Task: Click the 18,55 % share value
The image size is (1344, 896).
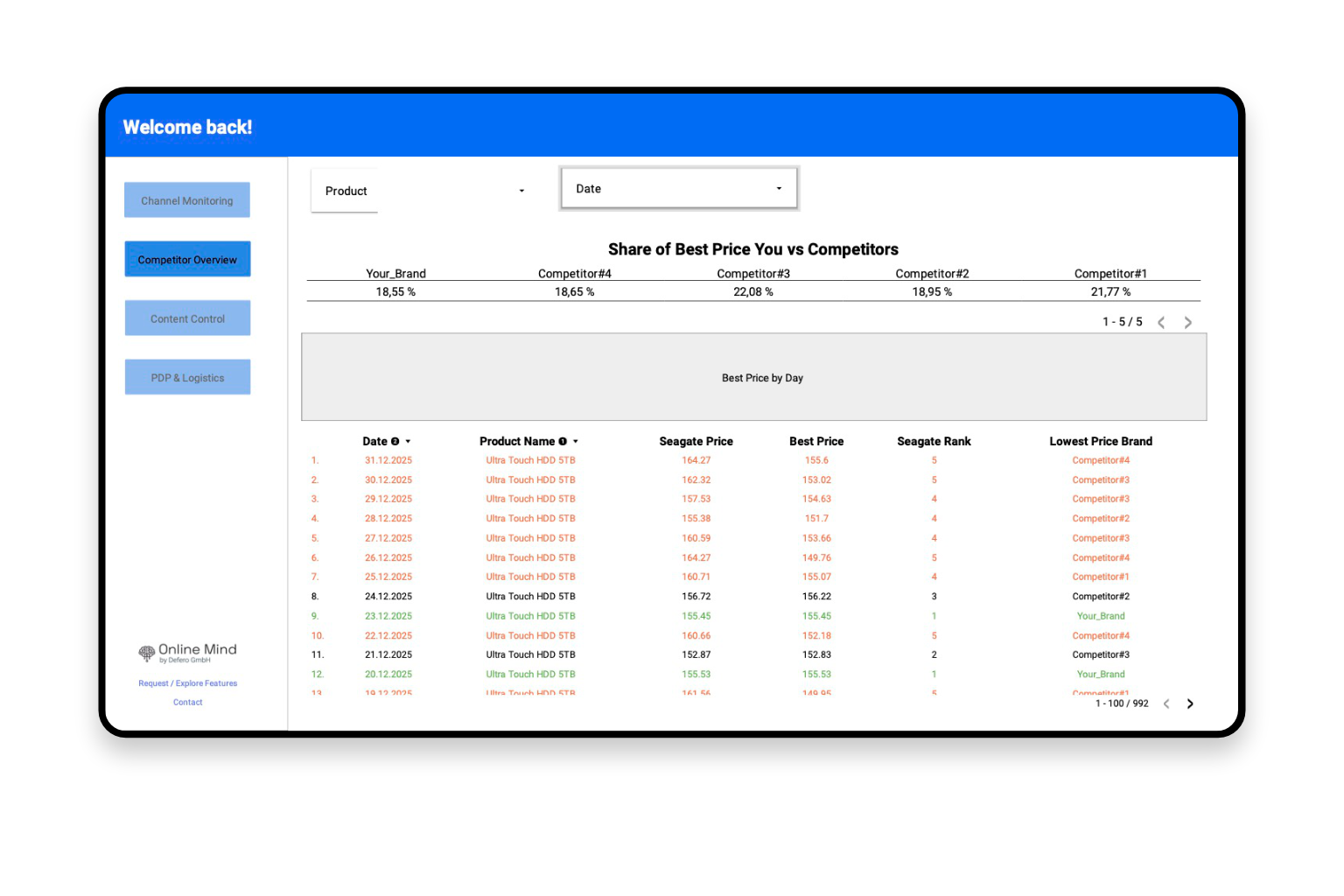Action: tap(395, 292)
